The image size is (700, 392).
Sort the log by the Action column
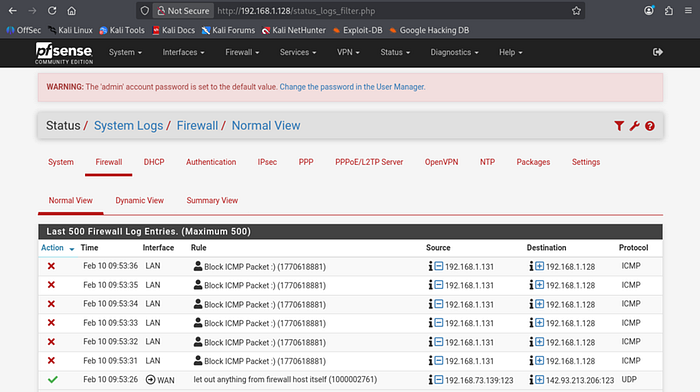click(x=58, y=248)
